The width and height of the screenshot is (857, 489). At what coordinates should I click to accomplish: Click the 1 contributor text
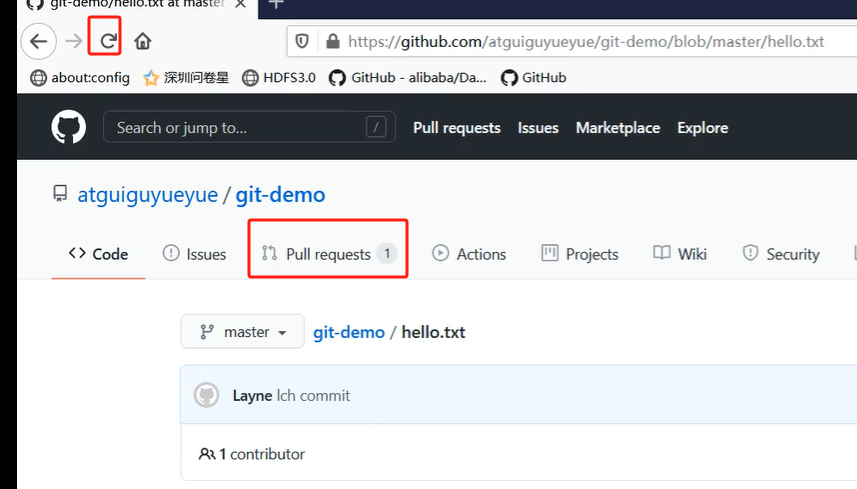262,454
